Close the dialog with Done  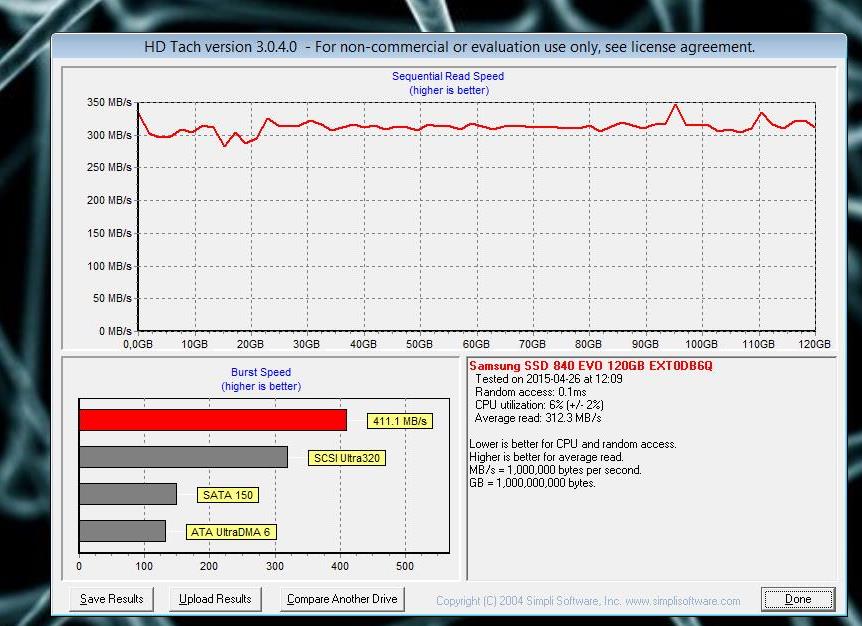(x=798, y=599)
